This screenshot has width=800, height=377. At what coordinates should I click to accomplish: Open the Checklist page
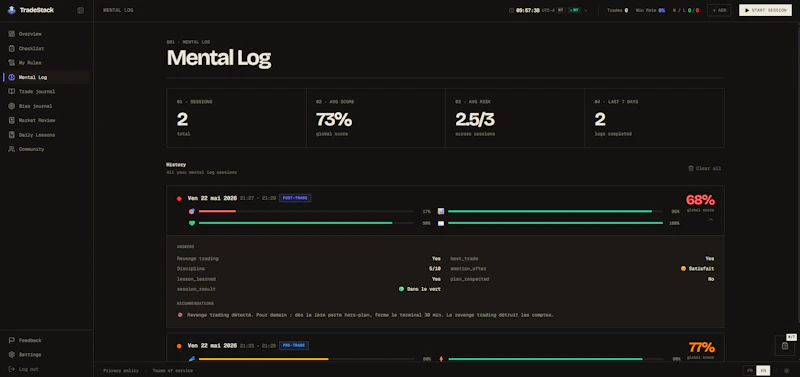point(46,48)
